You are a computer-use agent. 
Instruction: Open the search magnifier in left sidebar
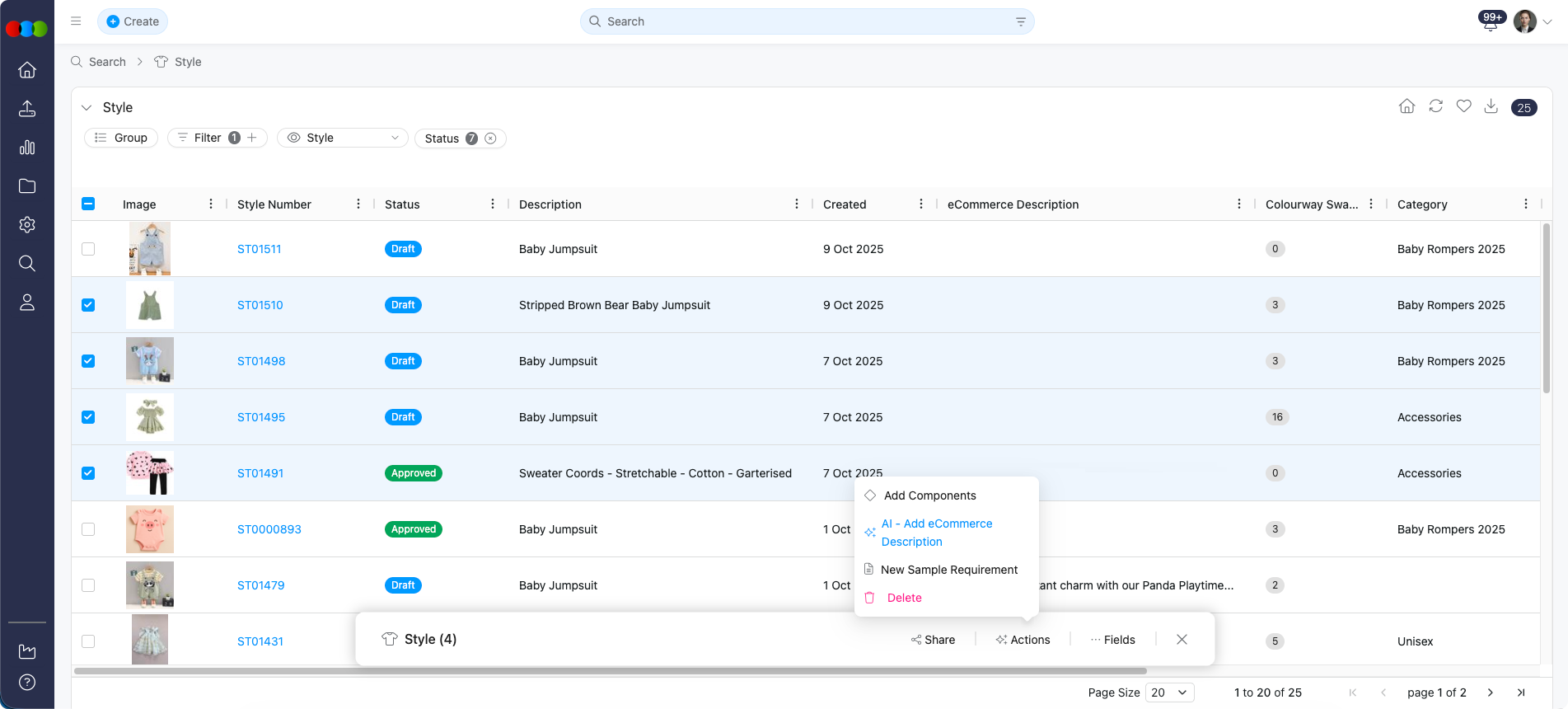27,264
